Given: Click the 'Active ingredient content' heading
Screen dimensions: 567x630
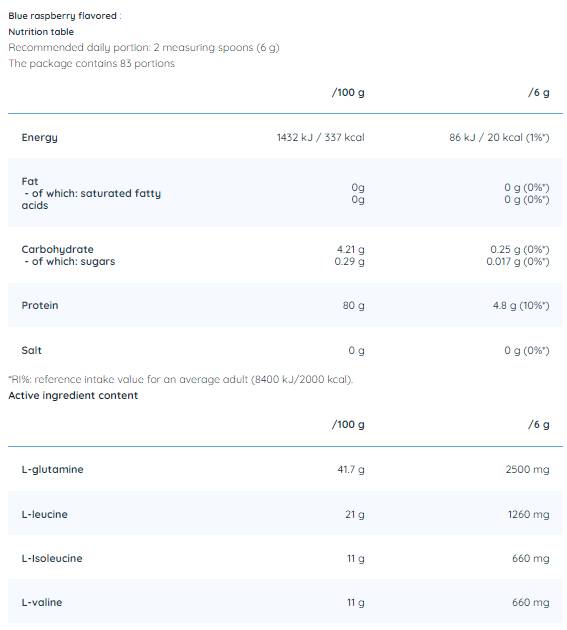Looking at the screenshot, I should pyautogui.click(x=73, y=395).
